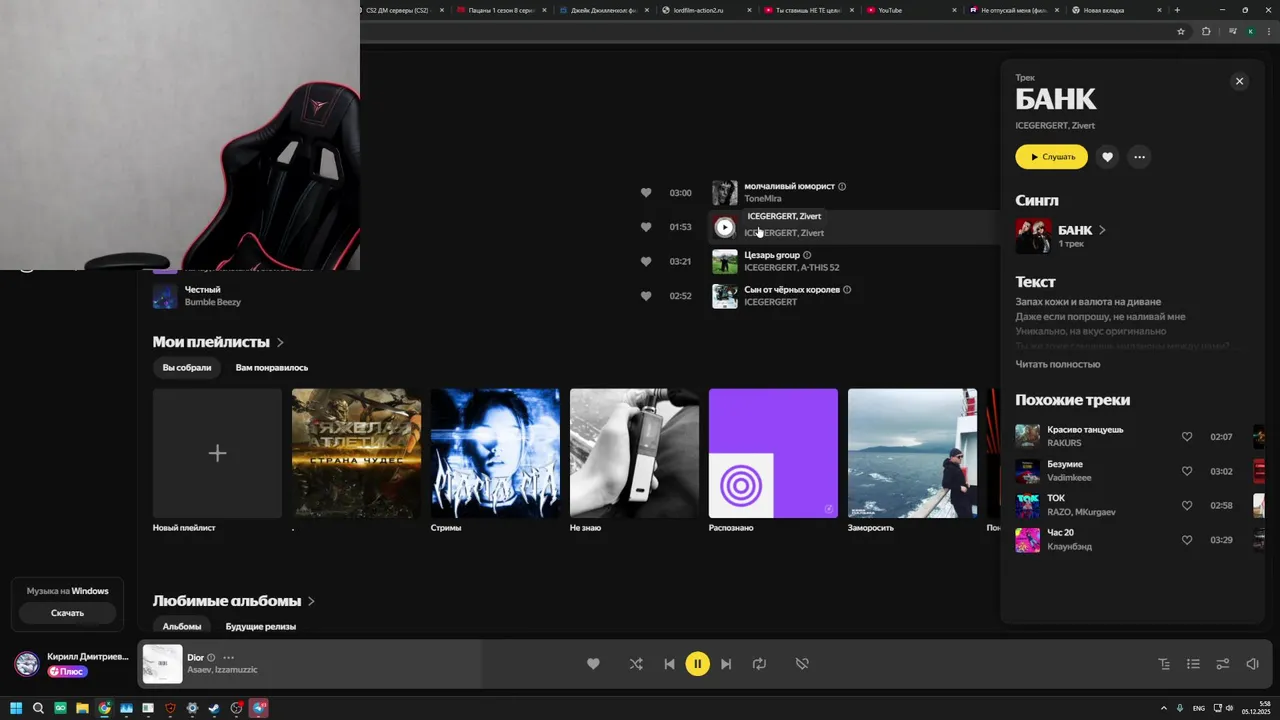Open the play queue list icon
This screenshot has width=1280, height=720.
1193,664
